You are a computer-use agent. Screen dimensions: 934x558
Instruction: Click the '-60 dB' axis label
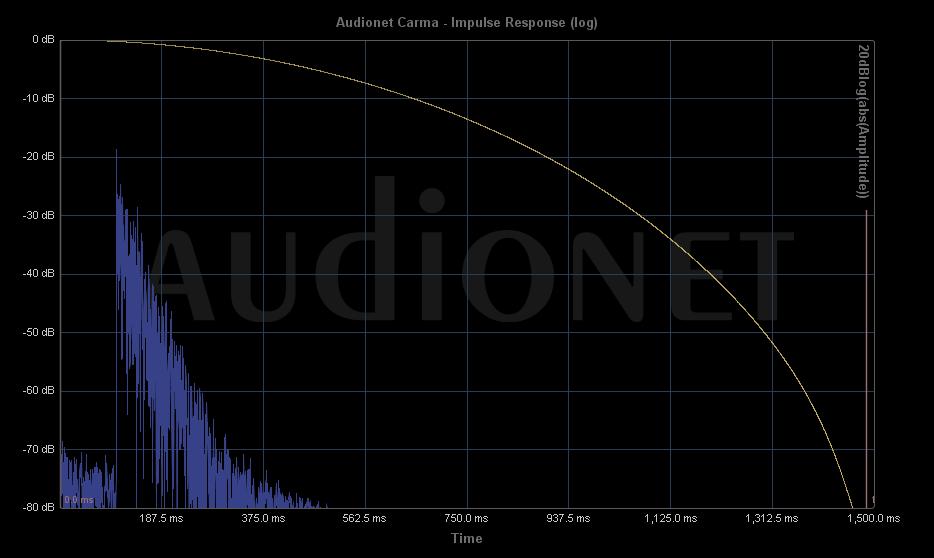click(x=38, y=391)
